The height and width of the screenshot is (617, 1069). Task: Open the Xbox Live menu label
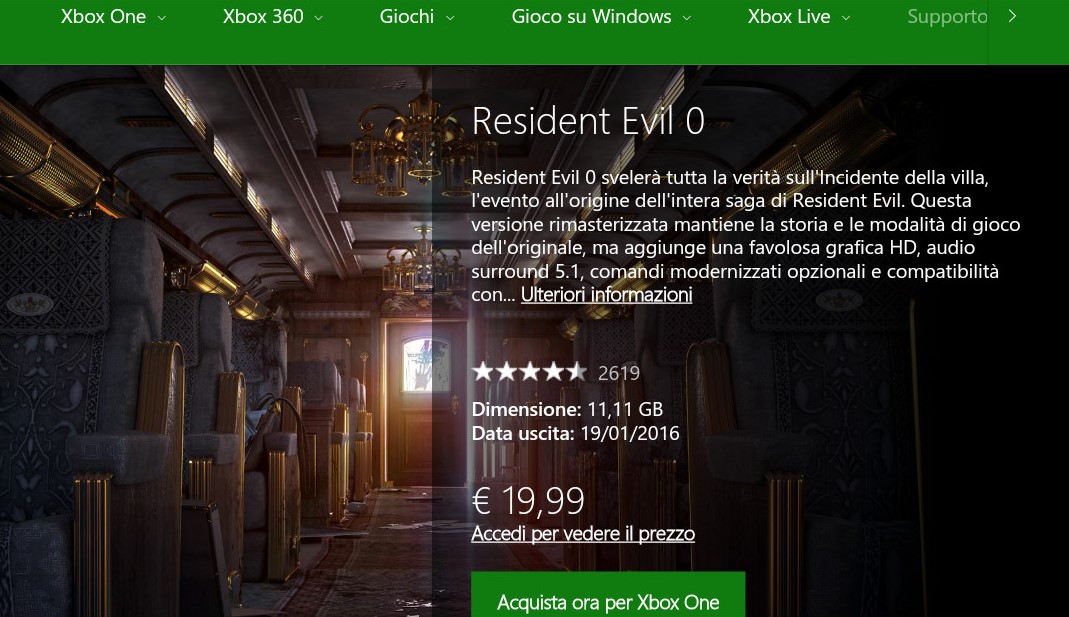click(789, 16)
